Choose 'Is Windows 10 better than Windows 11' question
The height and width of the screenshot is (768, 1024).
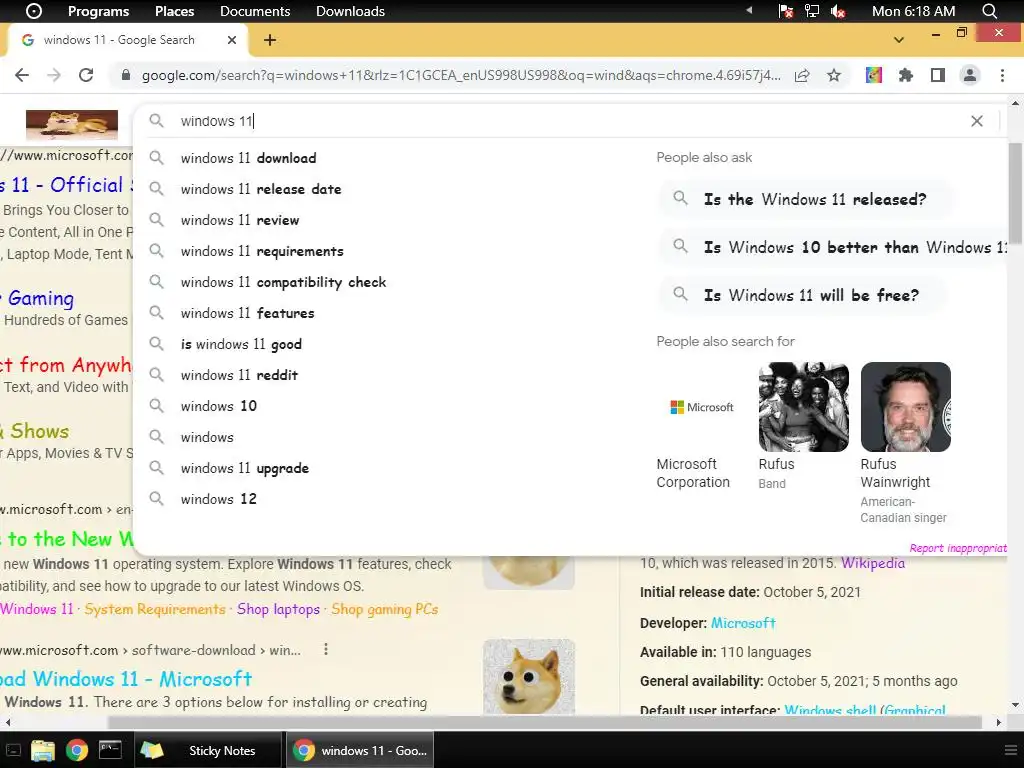833,248
